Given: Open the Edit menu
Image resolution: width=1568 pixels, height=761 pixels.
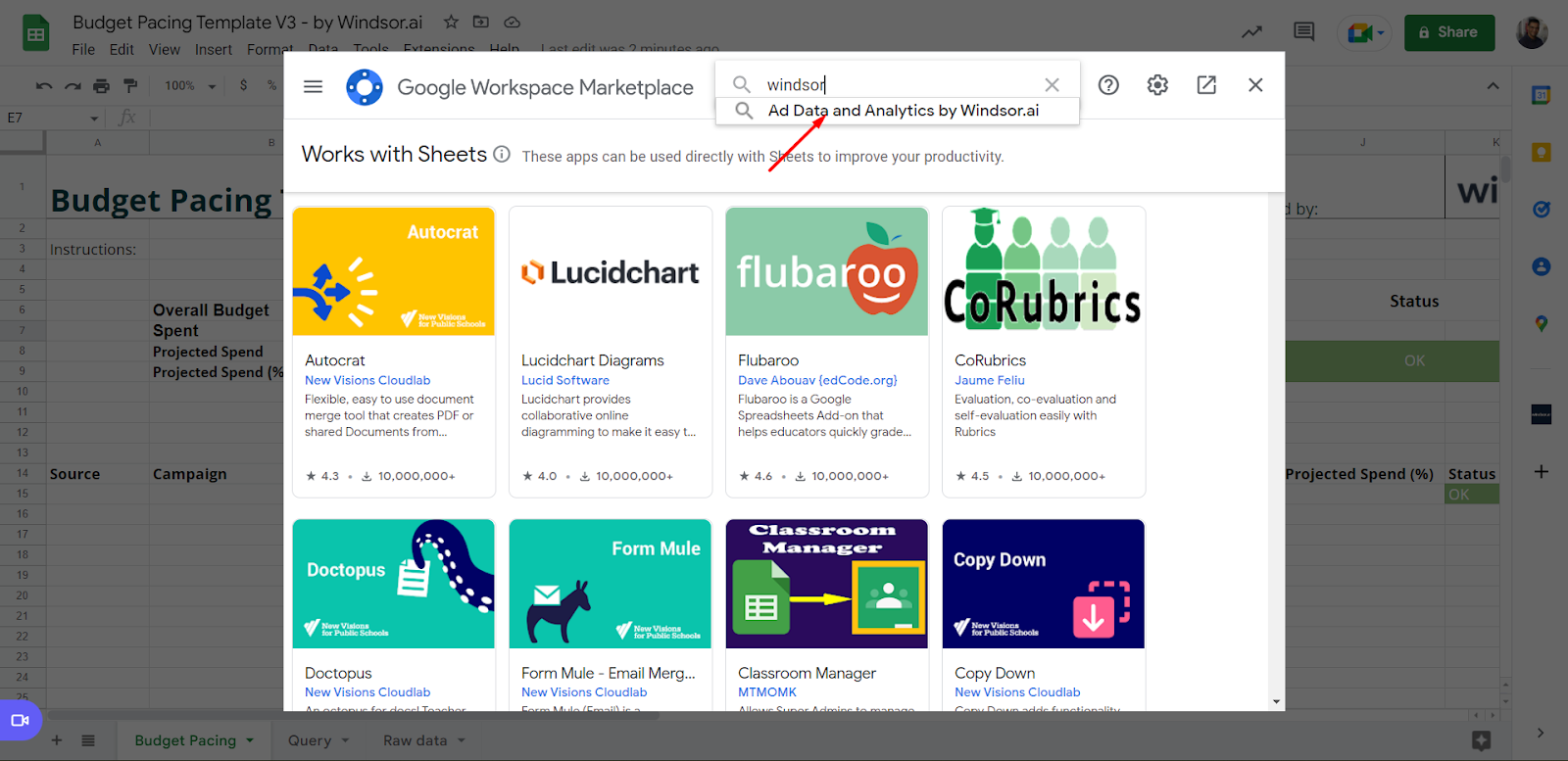Looking at the screenshot, I should pos(122,50).
